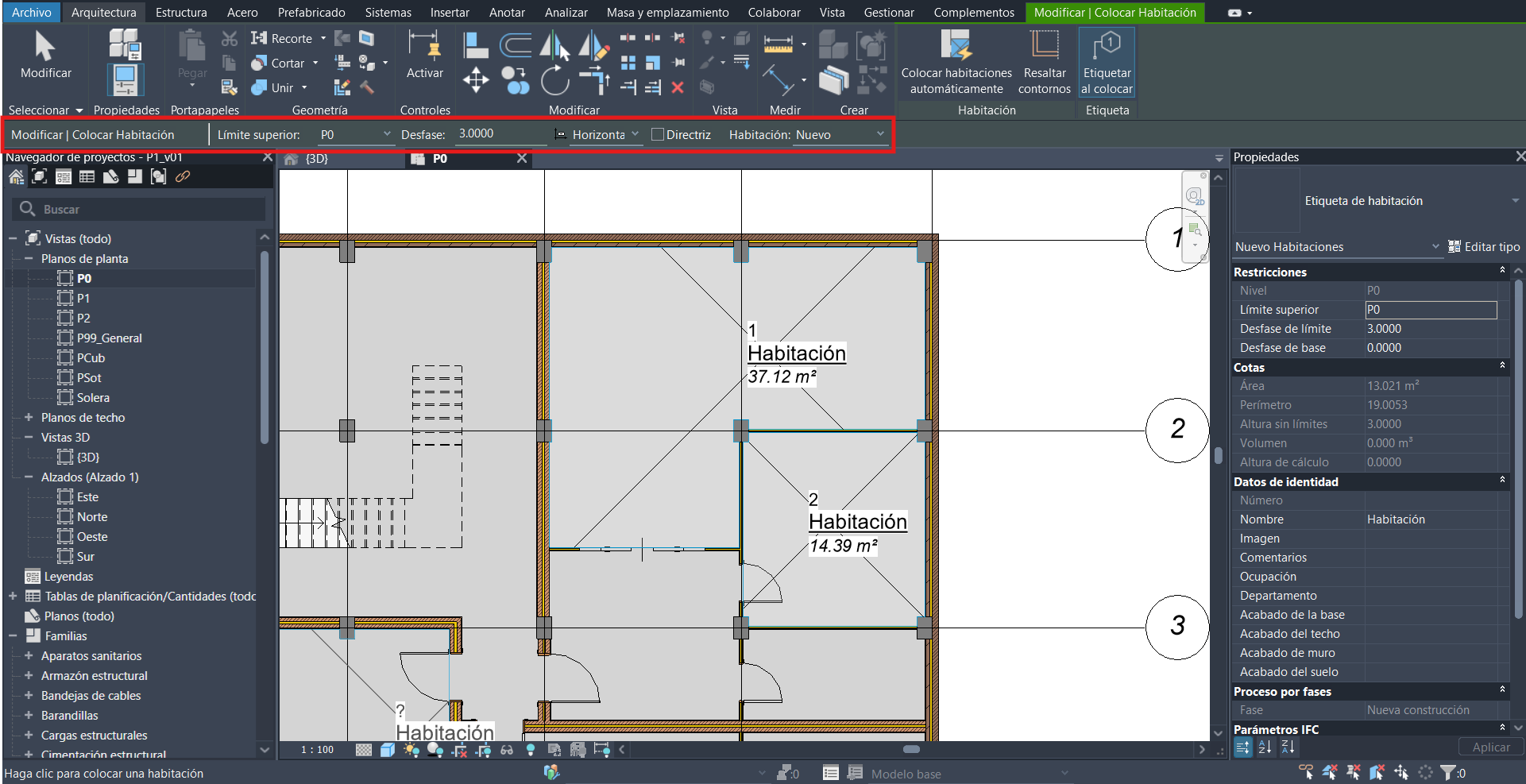Click the Aplicar button
The width and height of the screenshot is (1526, 784).
pyautogui.click(x=1490, y=747)
